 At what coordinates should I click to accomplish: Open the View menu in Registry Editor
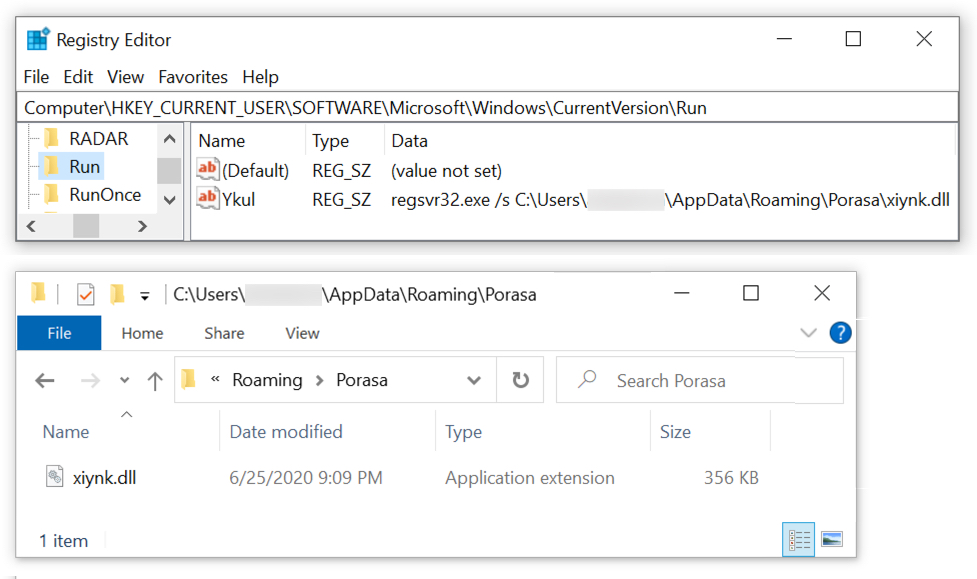[x=125, y=77]
